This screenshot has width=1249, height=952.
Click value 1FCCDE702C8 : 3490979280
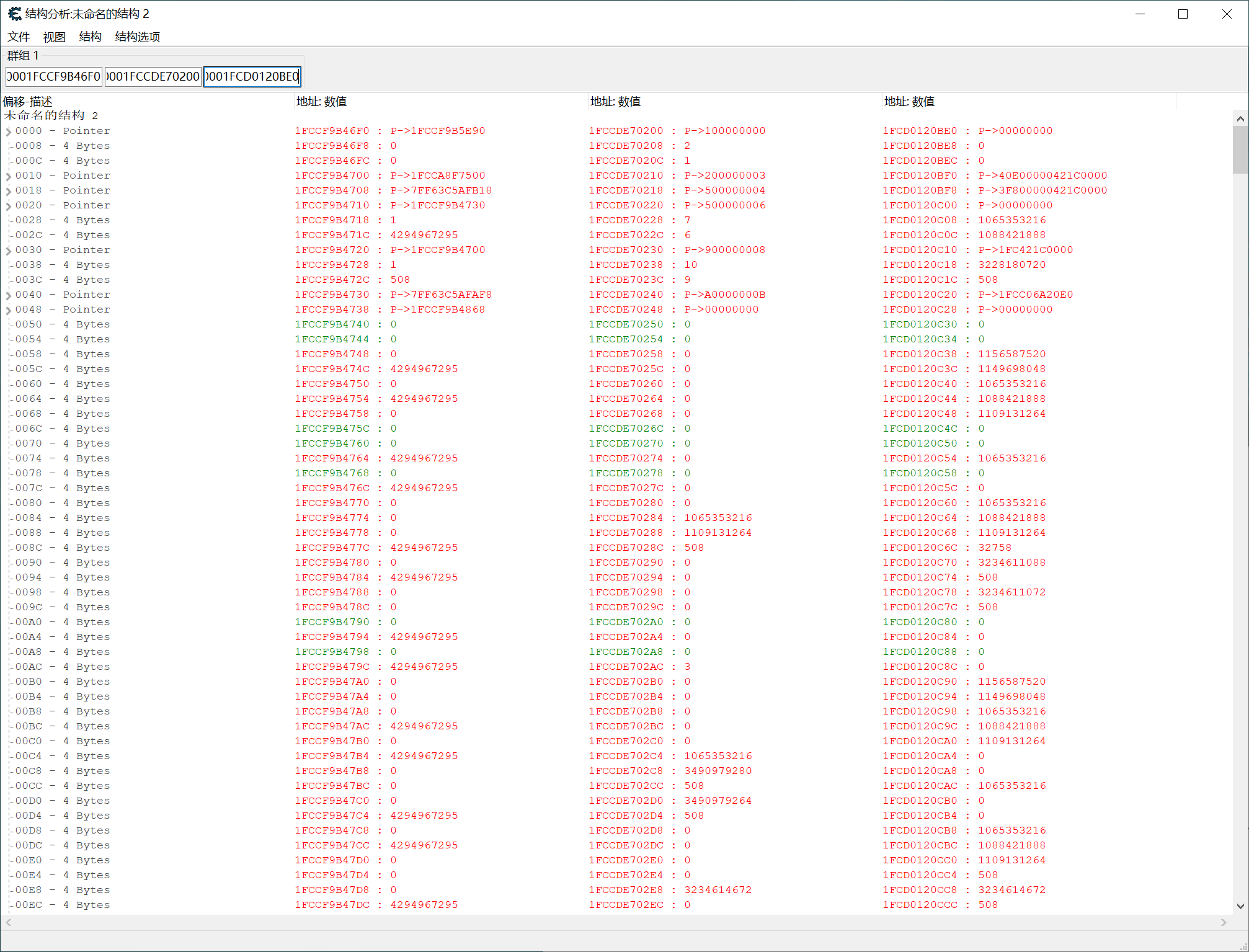click(x=670, y=771)
